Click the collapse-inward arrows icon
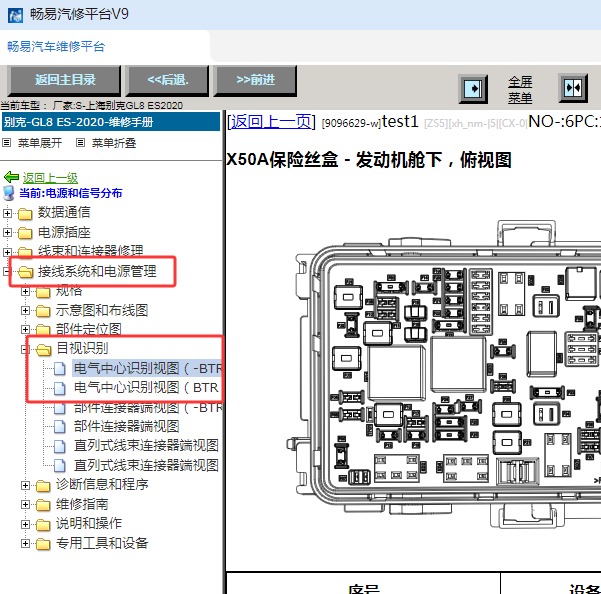This screenshot has width=601, height=594. click(573, 88)
